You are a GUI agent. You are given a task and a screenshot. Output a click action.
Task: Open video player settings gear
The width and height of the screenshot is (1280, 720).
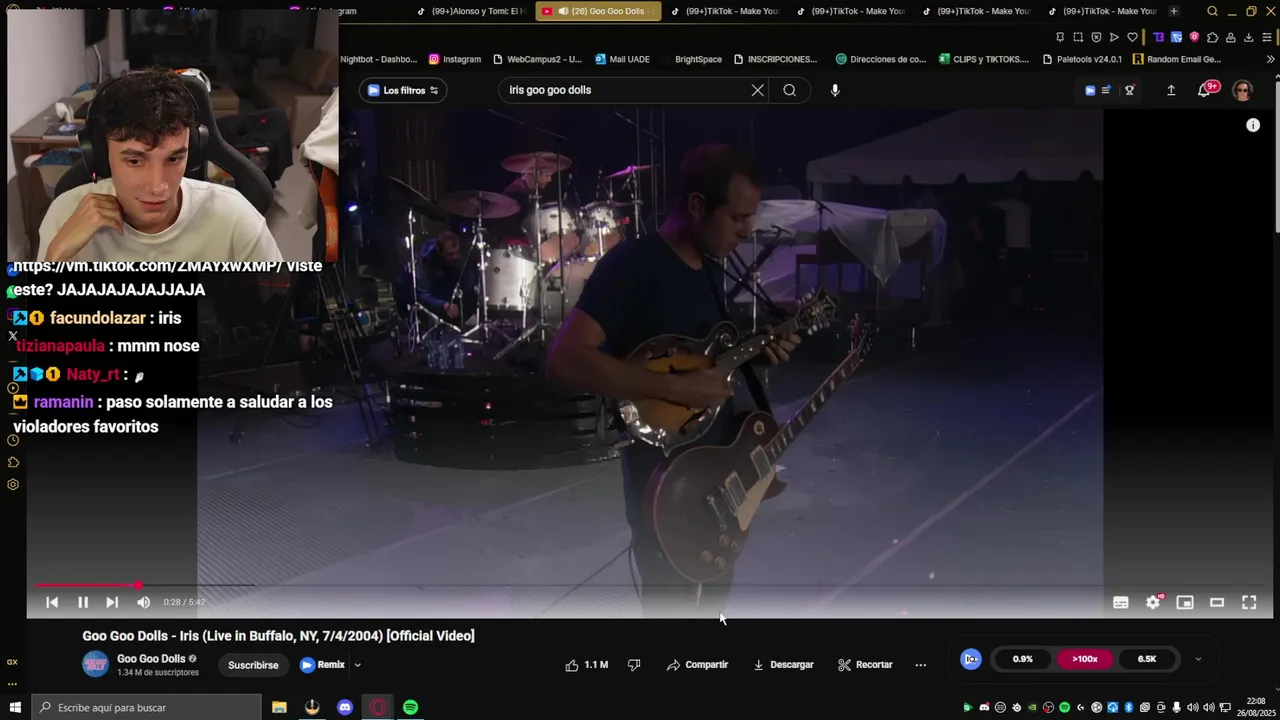click(1153, 602)
